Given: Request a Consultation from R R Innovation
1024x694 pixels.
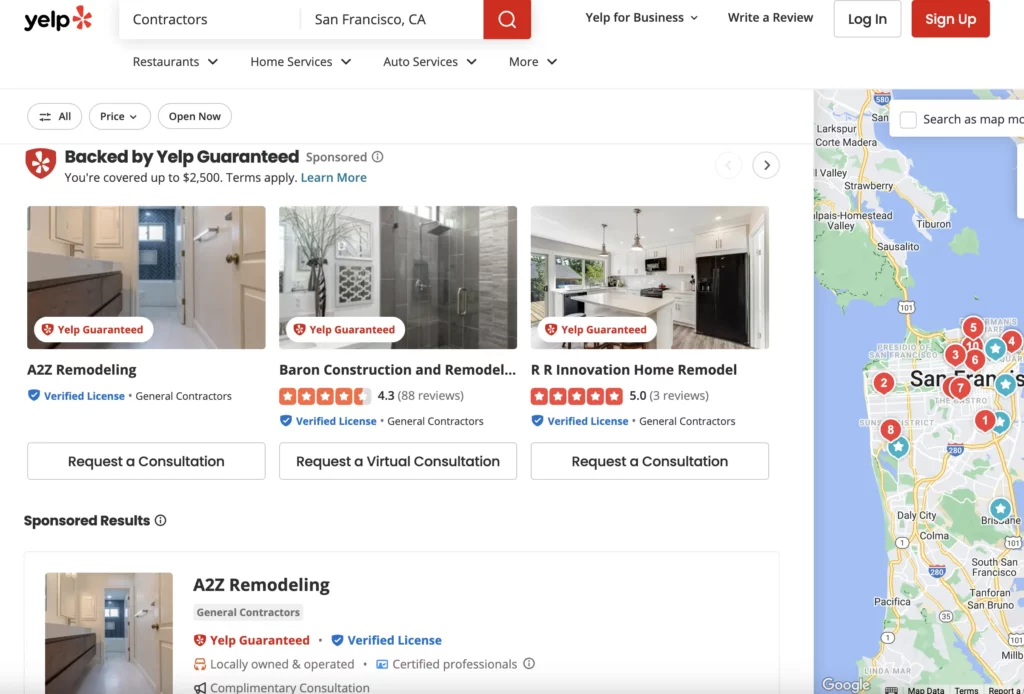Looking at the screenshot, I should click(x=650, y=461).
